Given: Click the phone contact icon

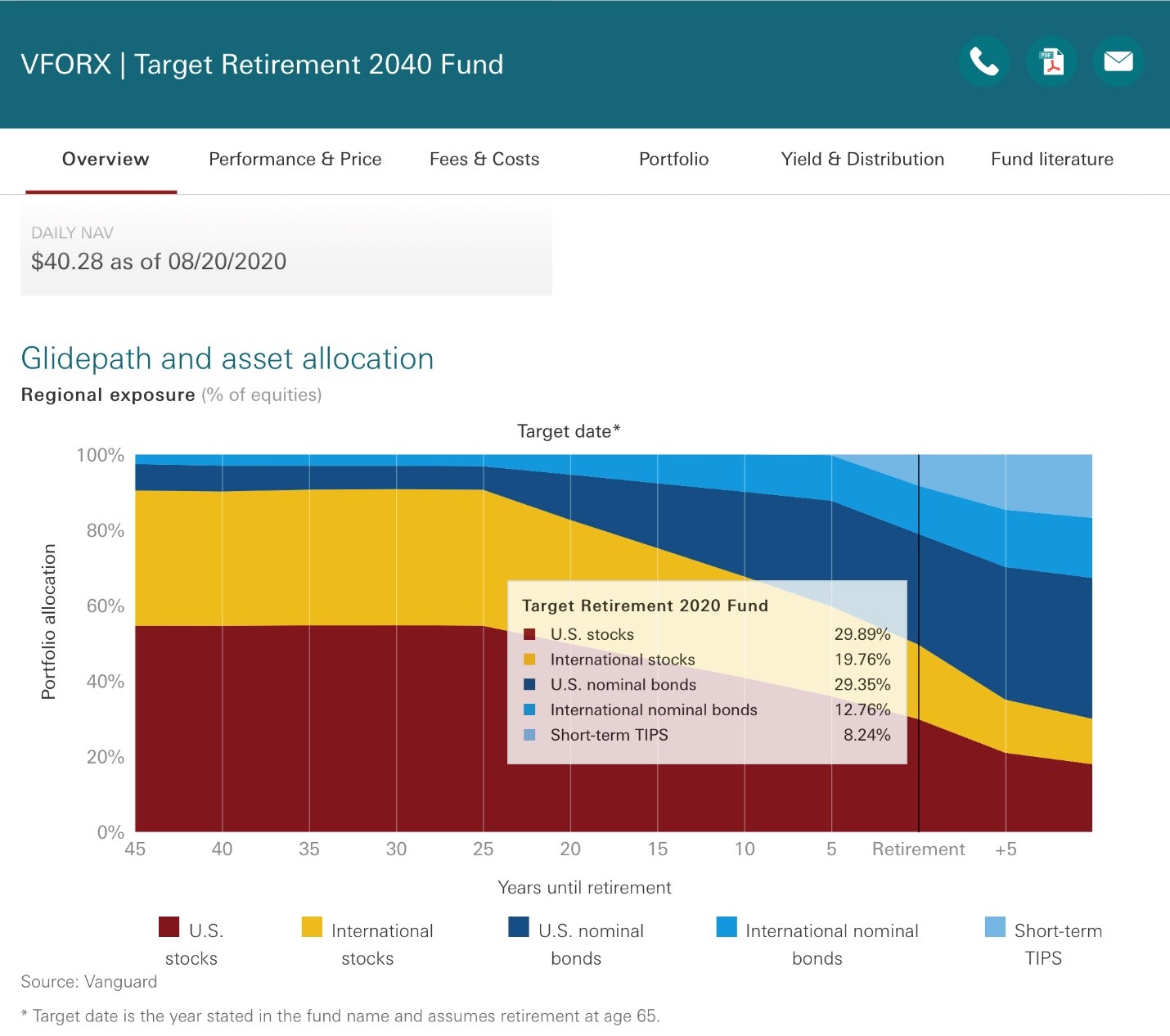Looking at the screenshot, I should [x=984, y=61].
